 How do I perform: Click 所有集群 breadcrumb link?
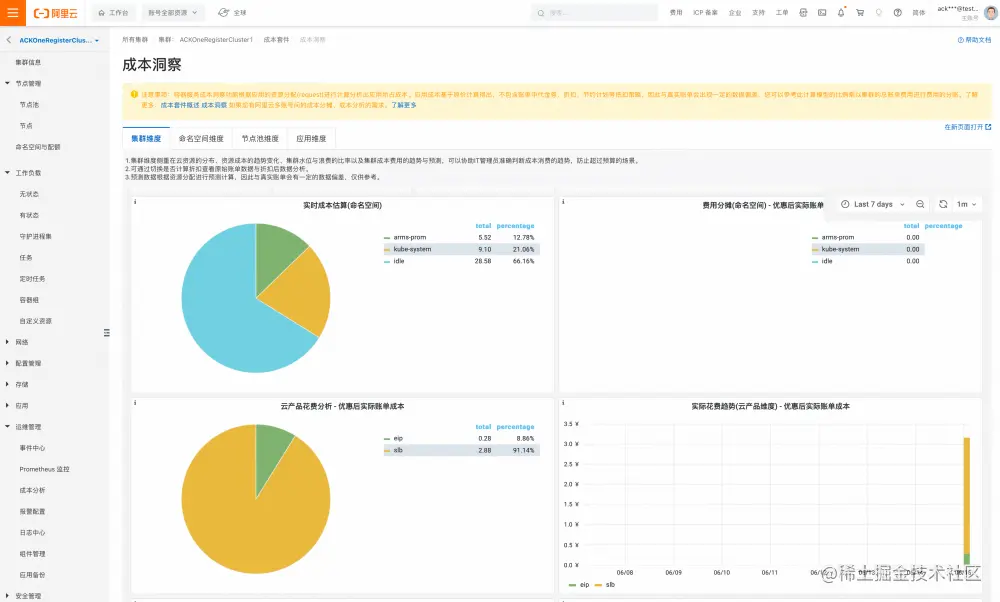click(x=135, y=40)
